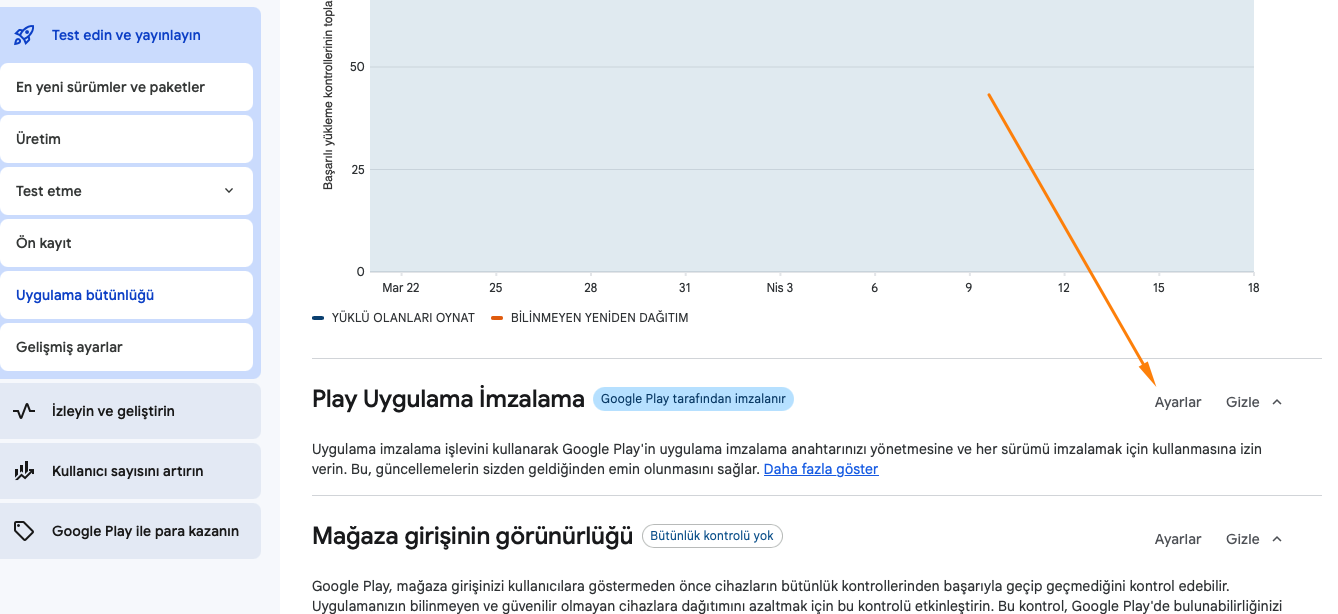Open the Kullanıcı sayısını artırın section

[130, 471]
